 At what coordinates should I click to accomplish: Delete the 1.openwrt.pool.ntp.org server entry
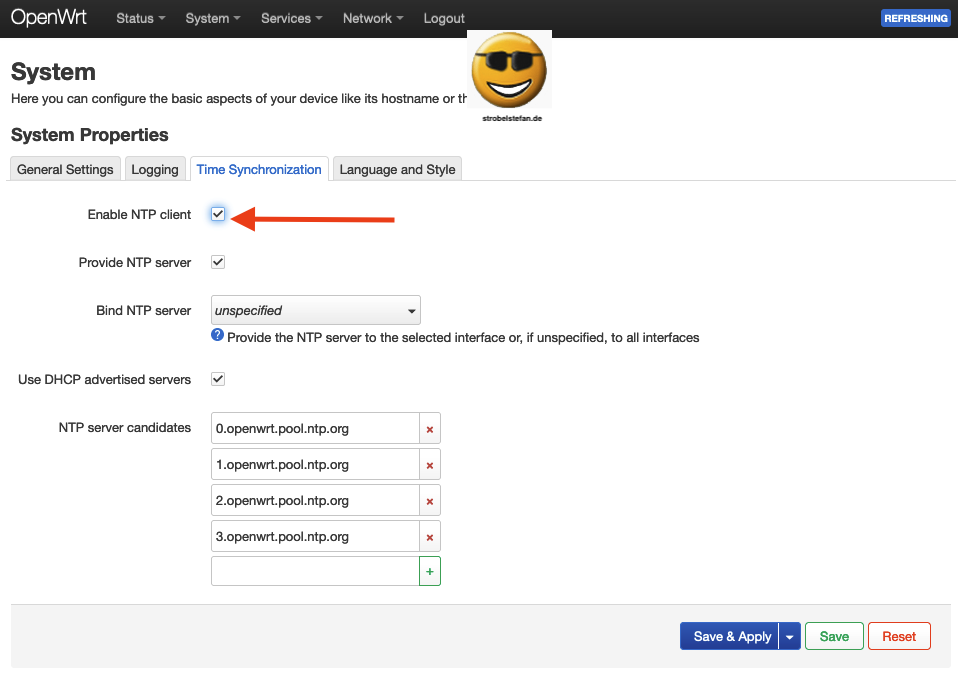coord(430,465)
